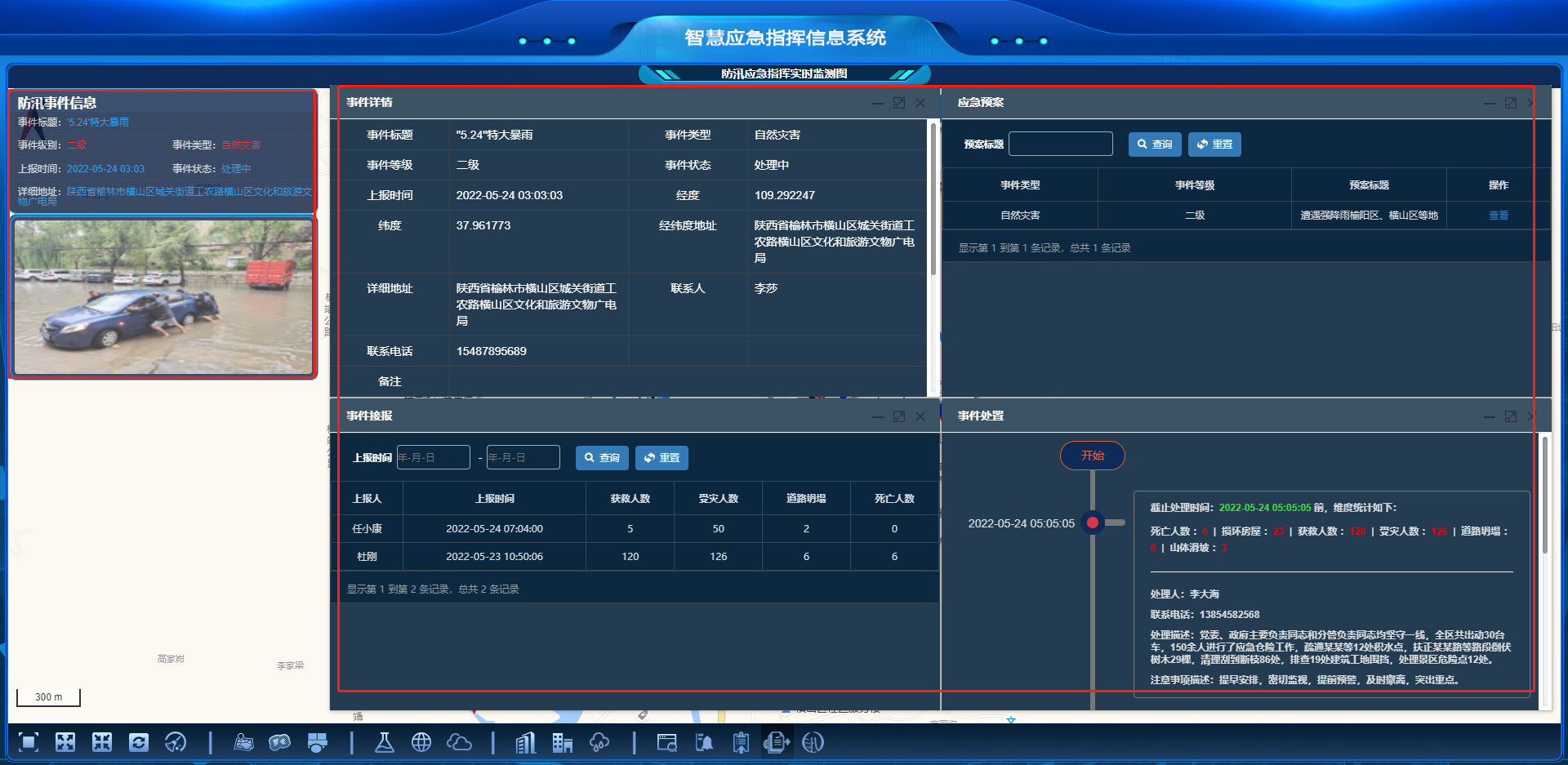Click the laboratory flask icon

click(384, 742)
